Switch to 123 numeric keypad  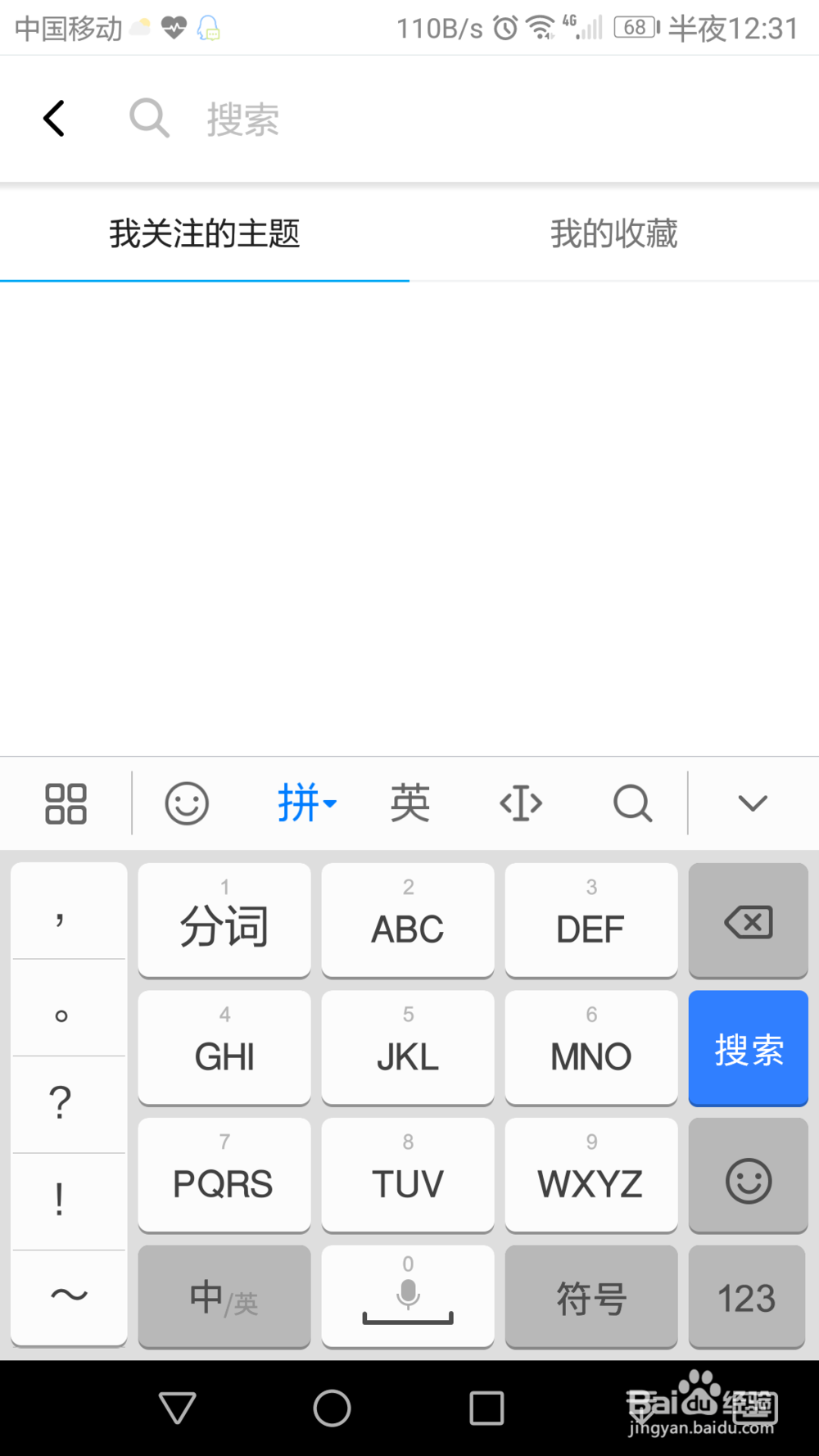749,1296
